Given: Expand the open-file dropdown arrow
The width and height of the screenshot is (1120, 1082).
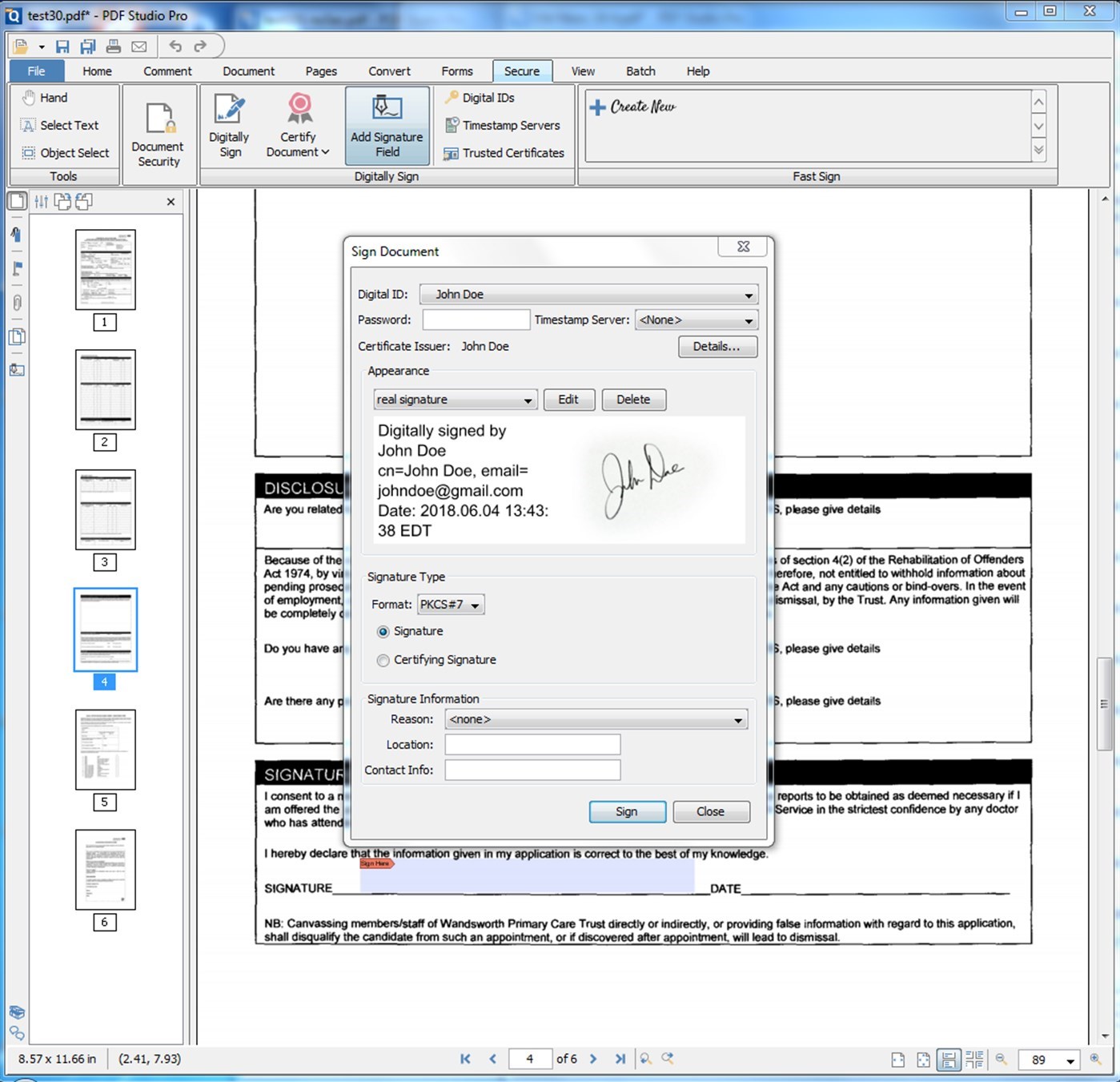Looking at the screenshot, I should [42, 47].
